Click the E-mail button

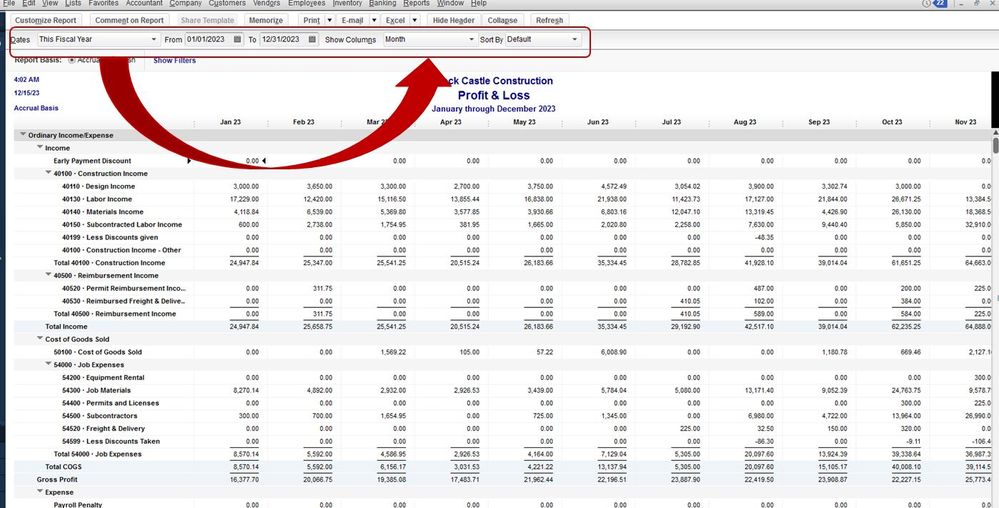click(x=352, y=20)
